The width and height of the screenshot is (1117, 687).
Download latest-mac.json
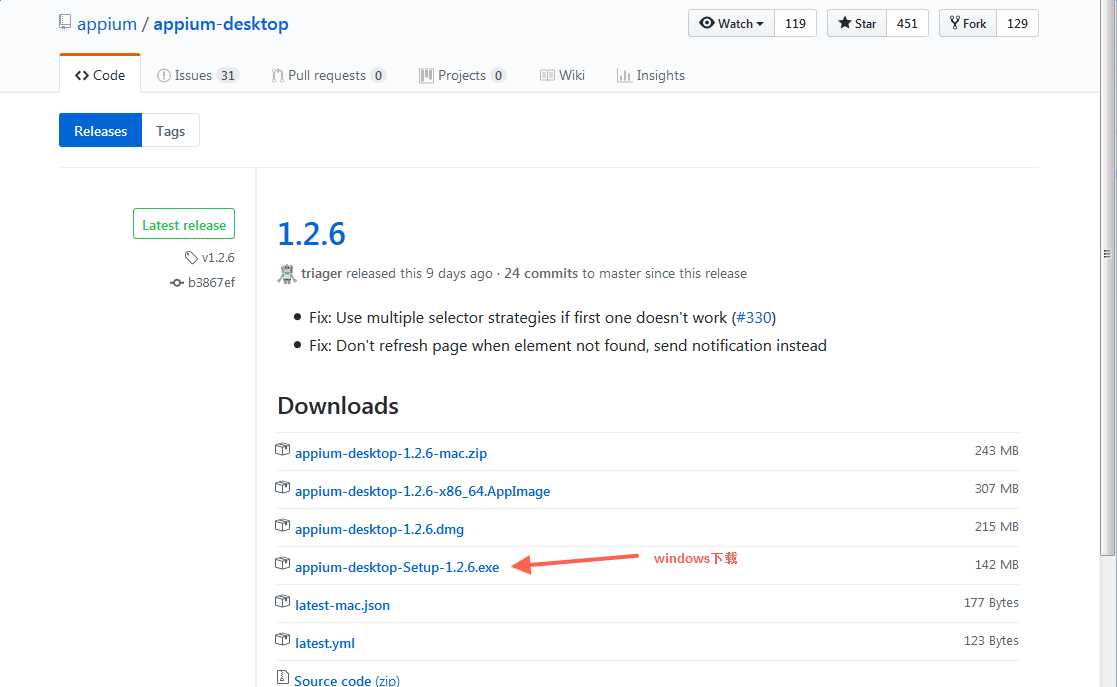coord(343,605)
